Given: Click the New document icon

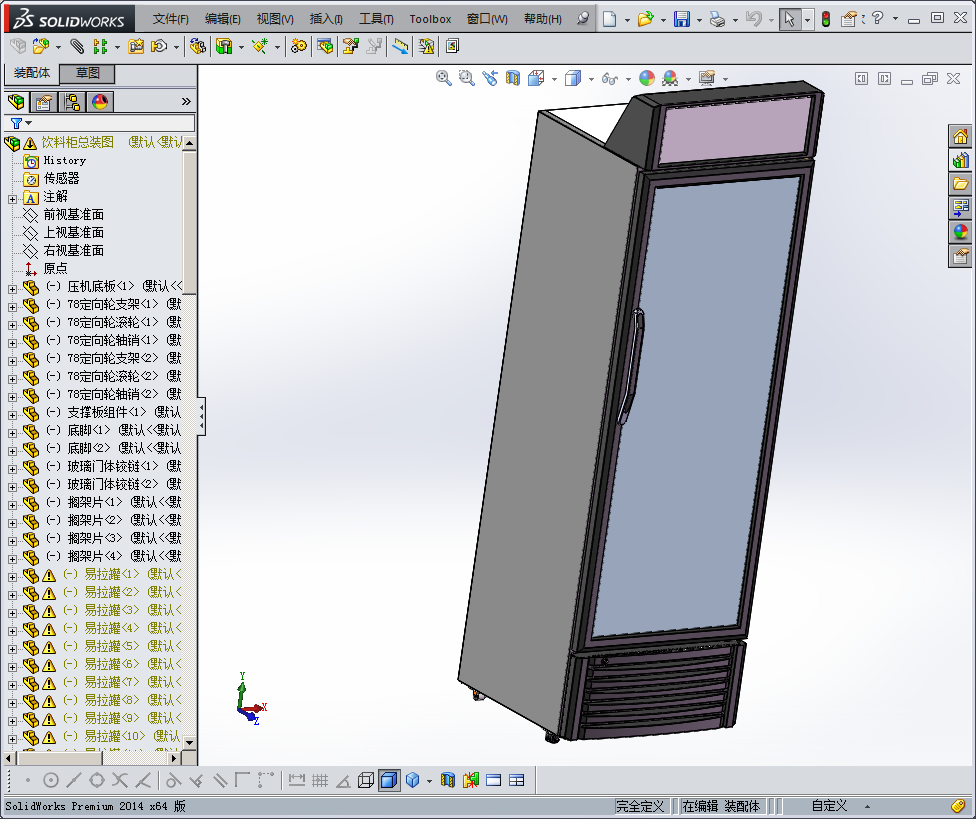Looking at the screenshot, I should point(609,19).
